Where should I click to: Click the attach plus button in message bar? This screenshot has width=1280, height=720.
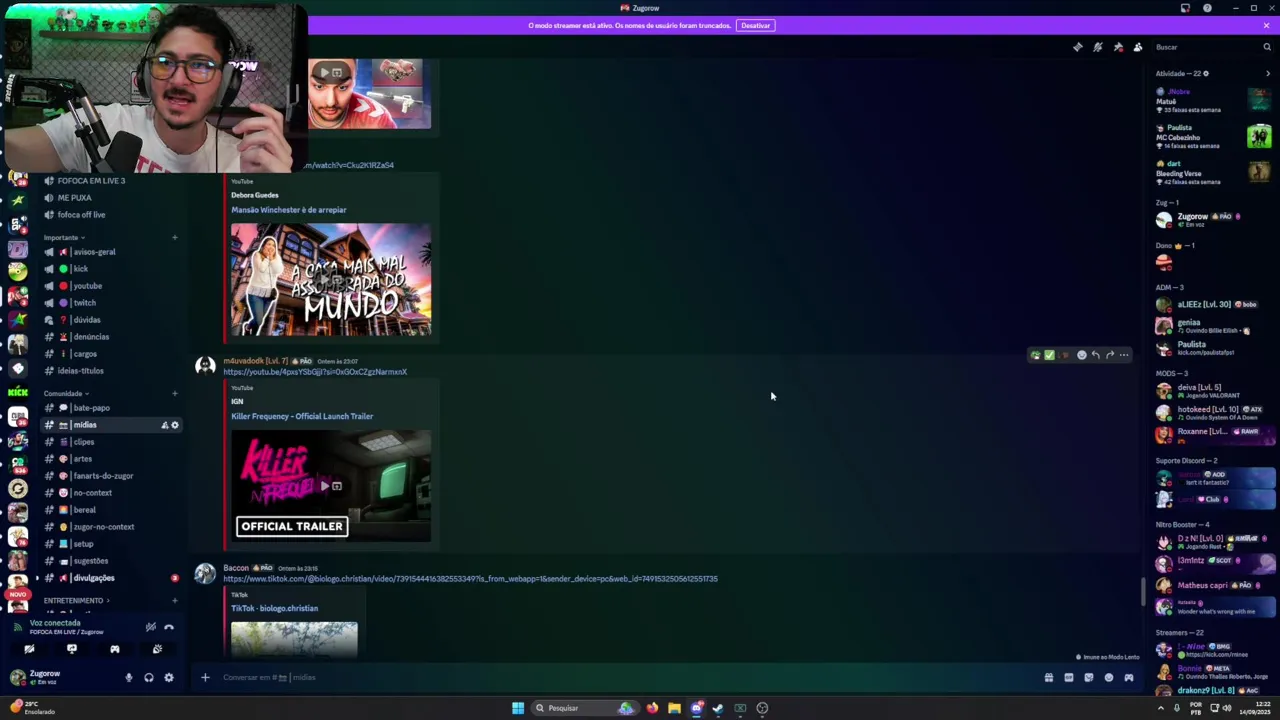pyautogui.click(x=205, y=678)
